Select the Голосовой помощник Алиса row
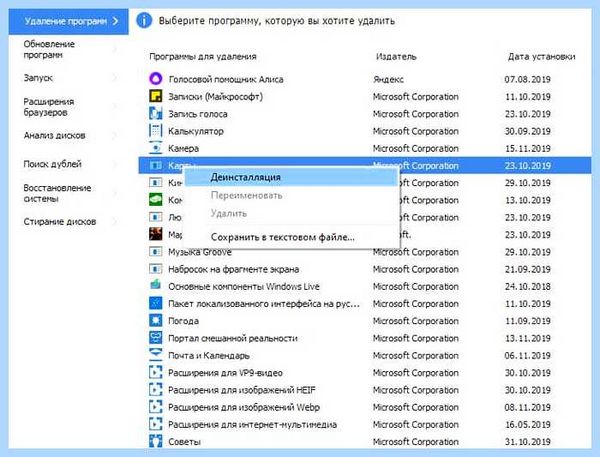The width and height of the screenshot is (600, 457). (365, 79)
